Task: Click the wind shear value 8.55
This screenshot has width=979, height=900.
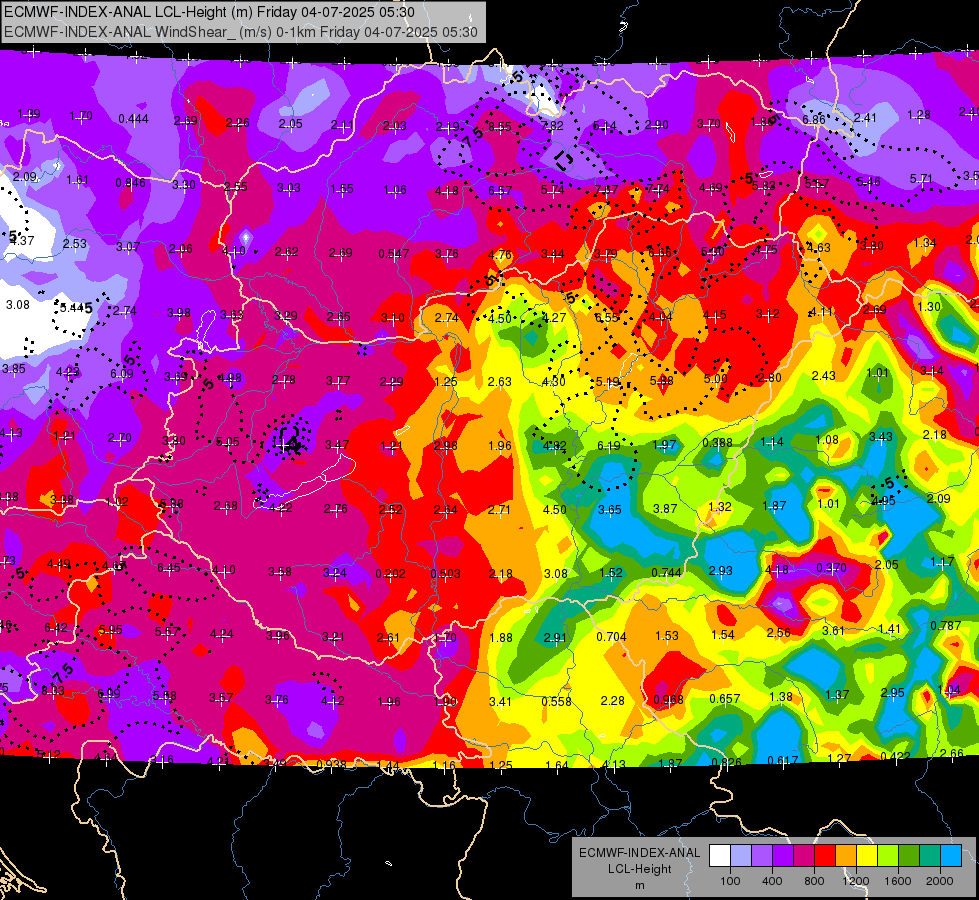Action: coord(499,127)
